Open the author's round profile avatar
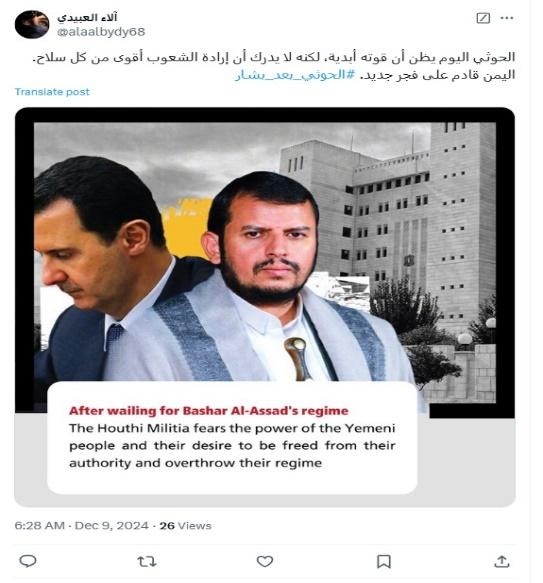This screenshot has width=543, height=583. (x=32, y=25)
